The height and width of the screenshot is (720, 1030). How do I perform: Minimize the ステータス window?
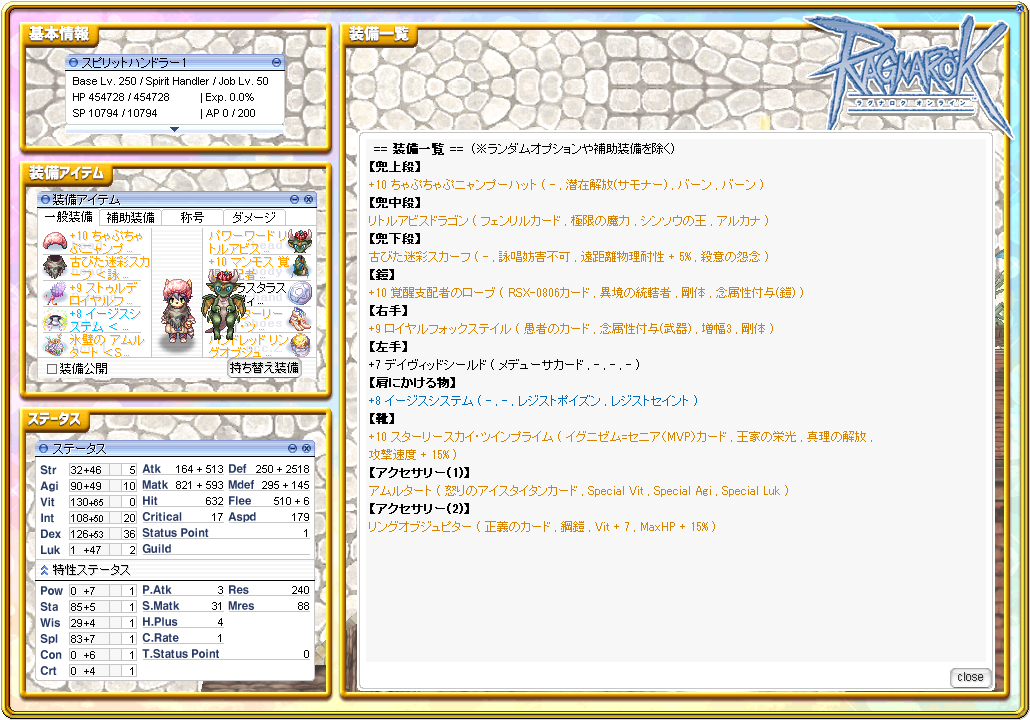(x=292, y=448)
